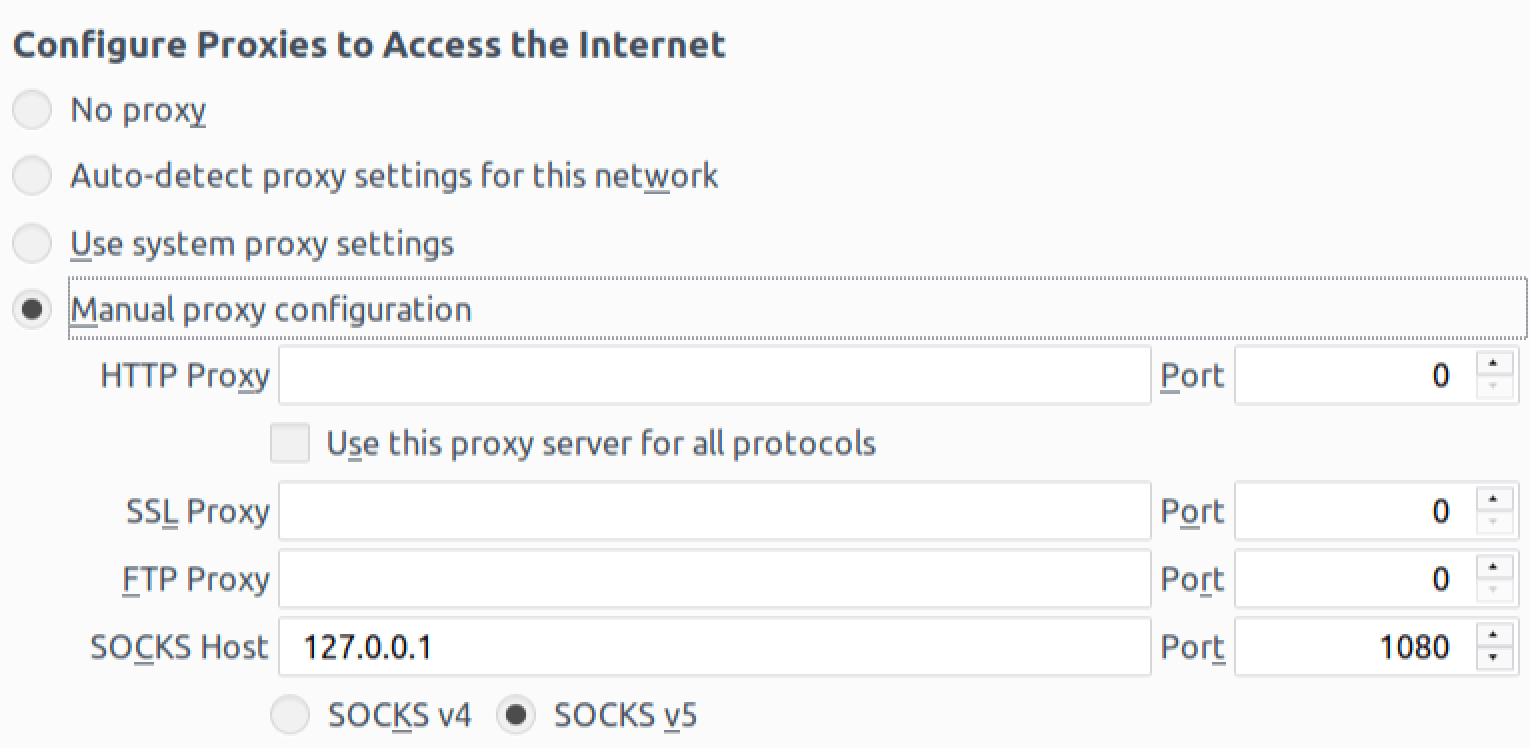This screenshot has height=748, width=1530.
Task: Select Use system proxy settings
Action: [32, 244]
